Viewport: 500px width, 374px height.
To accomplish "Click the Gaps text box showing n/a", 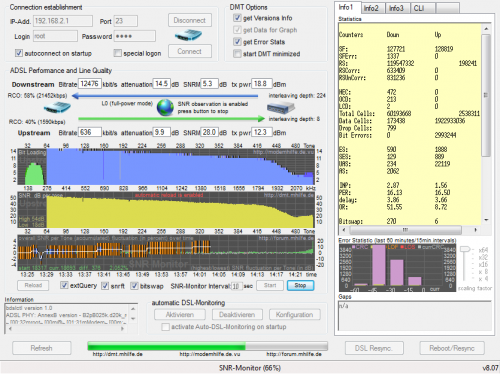I will point(415,315).
